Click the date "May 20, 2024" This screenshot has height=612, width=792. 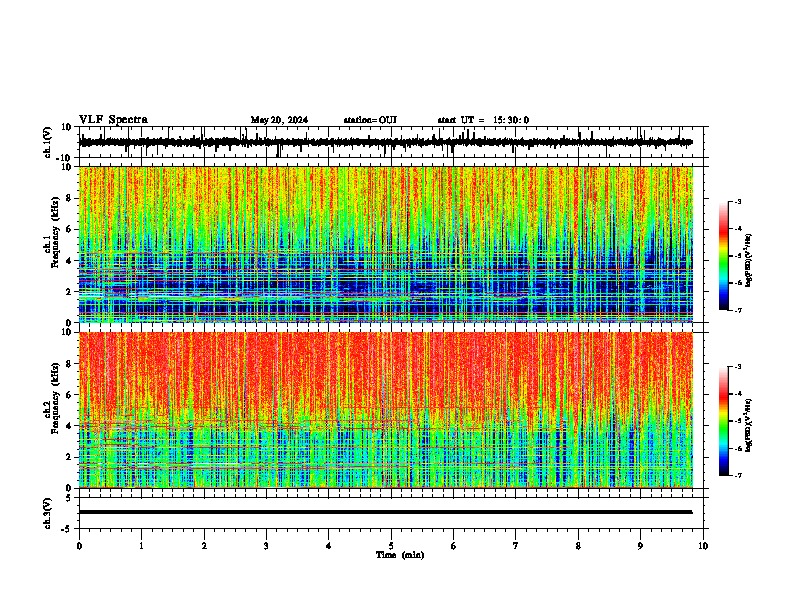coord(279,120)
